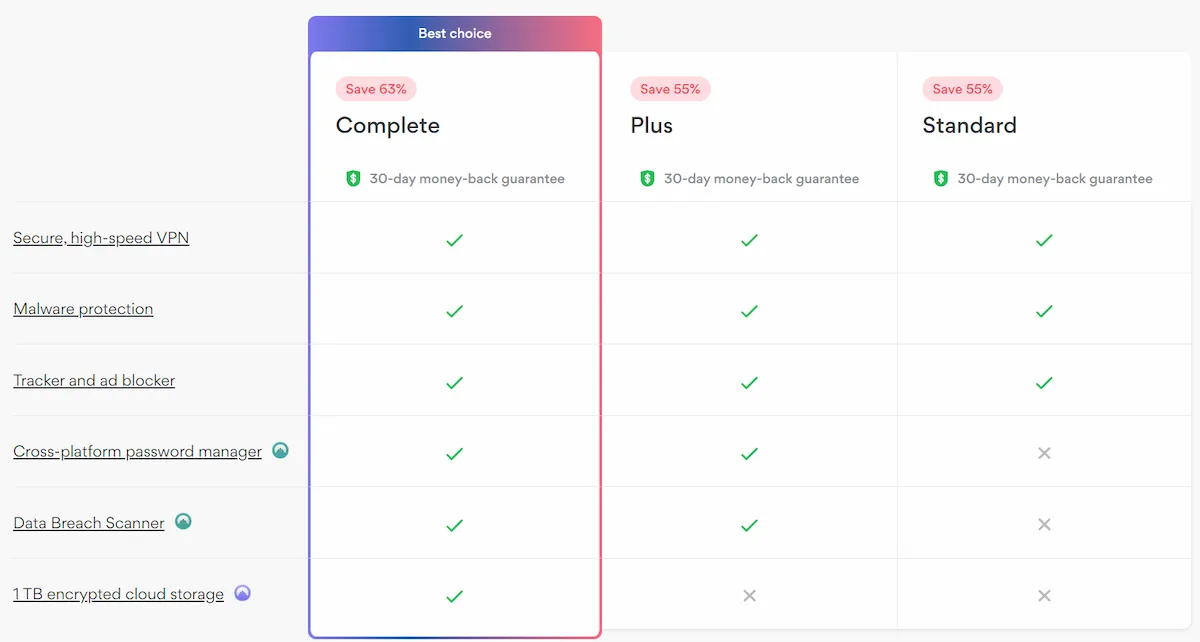Click money-back shield icon under Standard plan
This screenshot has height=642, width=1200.
coord(941,179)
